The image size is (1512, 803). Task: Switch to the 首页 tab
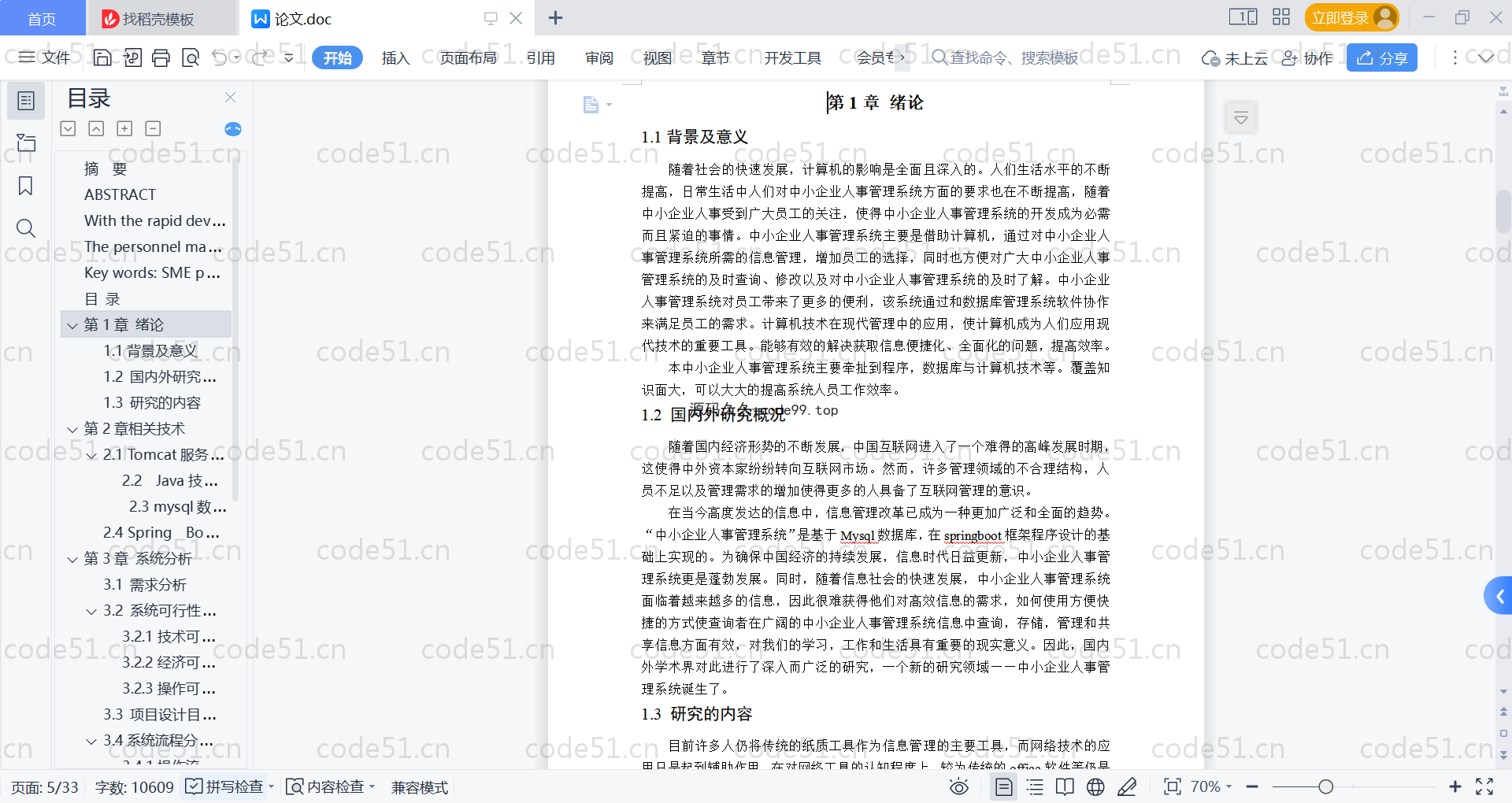point(42,18)
